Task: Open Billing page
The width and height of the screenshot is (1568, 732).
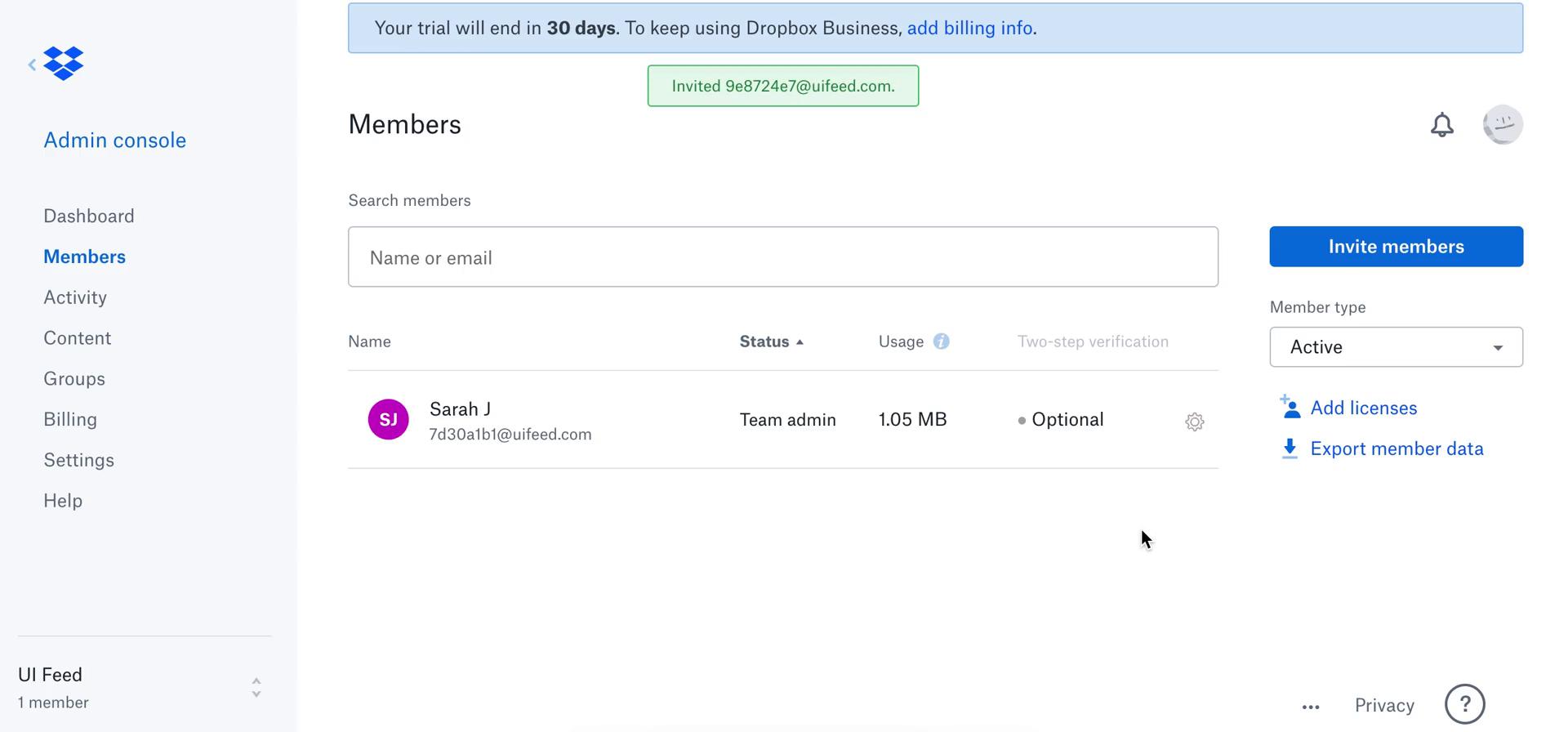Action: point(70,419)
